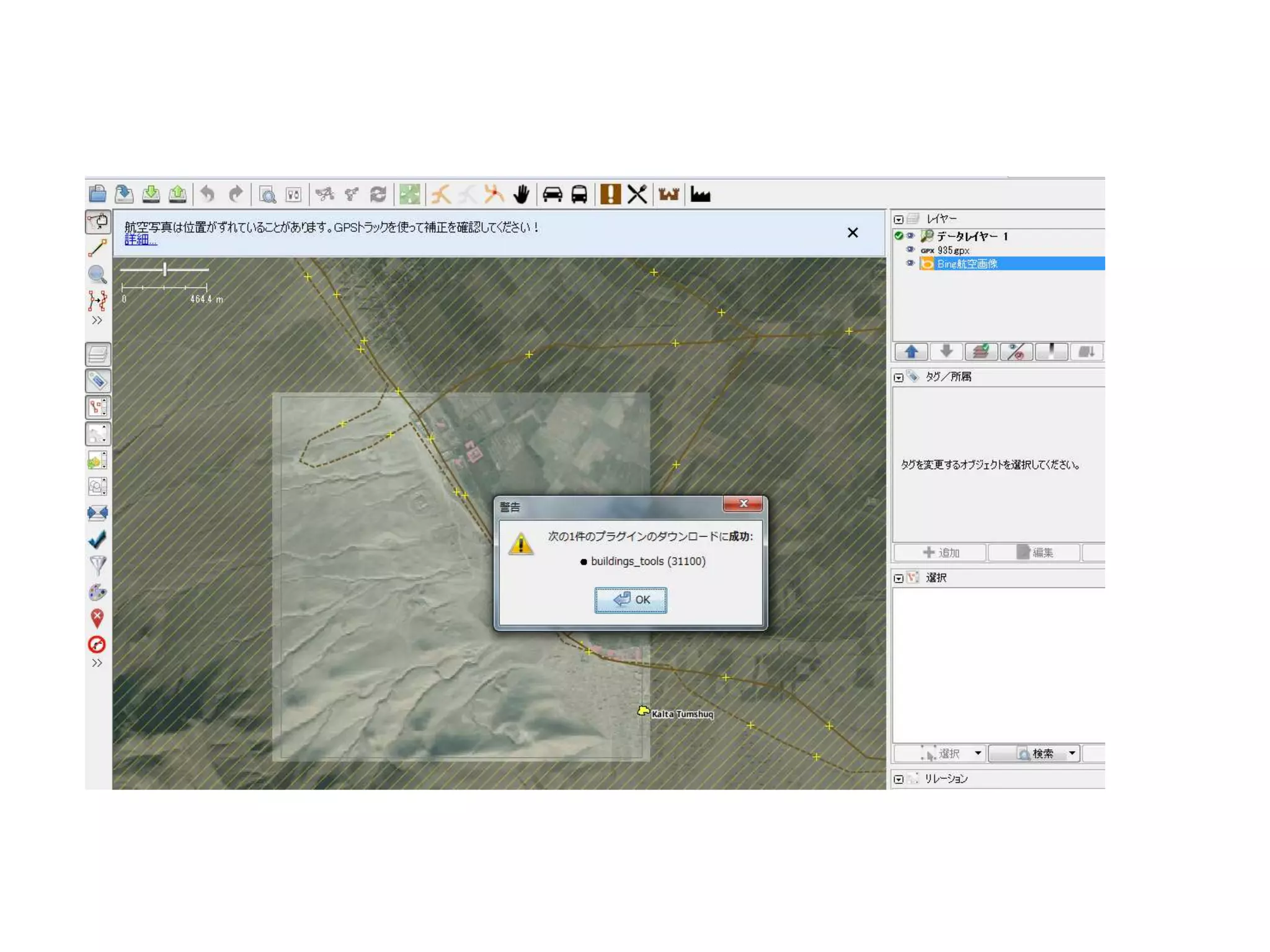This screenshot has width=1270, height=952.
Task: Click the Validation checkmark sidebar icon
Action: pyautogui.click(x=97, y=539)
